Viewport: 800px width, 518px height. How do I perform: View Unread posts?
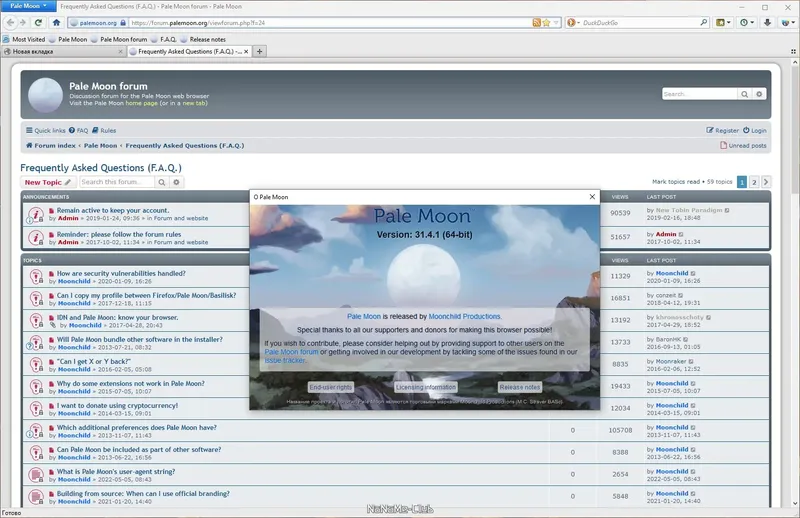[x=743, y=145]
